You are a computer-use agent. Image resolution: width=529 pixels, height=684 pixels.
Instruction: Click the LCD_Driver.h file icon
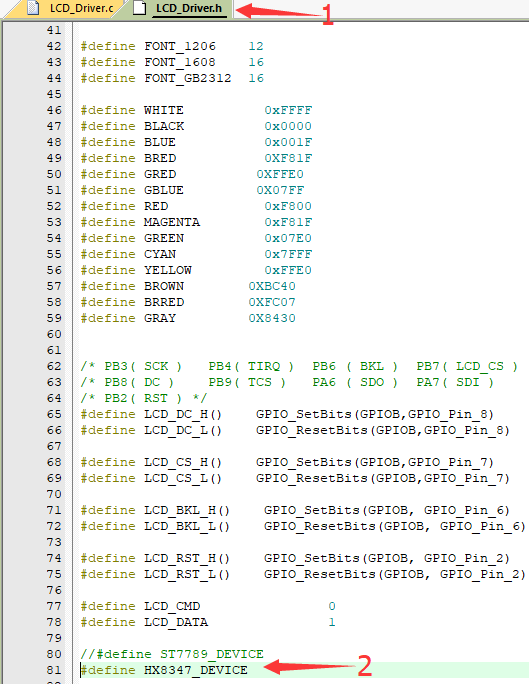[x=139, y=8]
